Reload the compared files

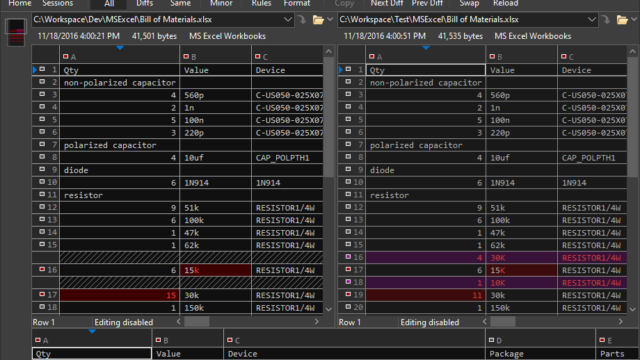pos(505,4)
